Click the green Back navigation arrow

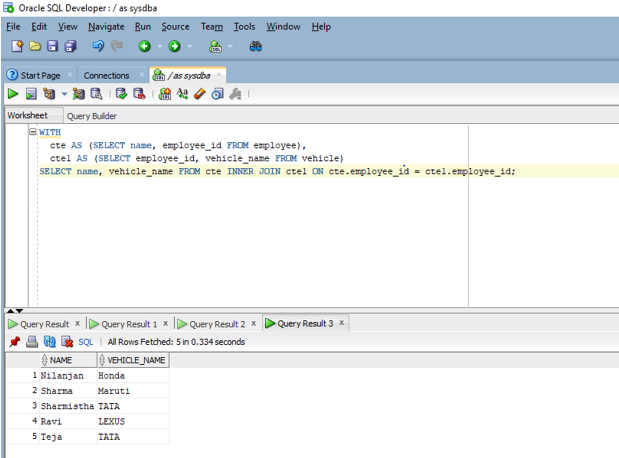144,46
